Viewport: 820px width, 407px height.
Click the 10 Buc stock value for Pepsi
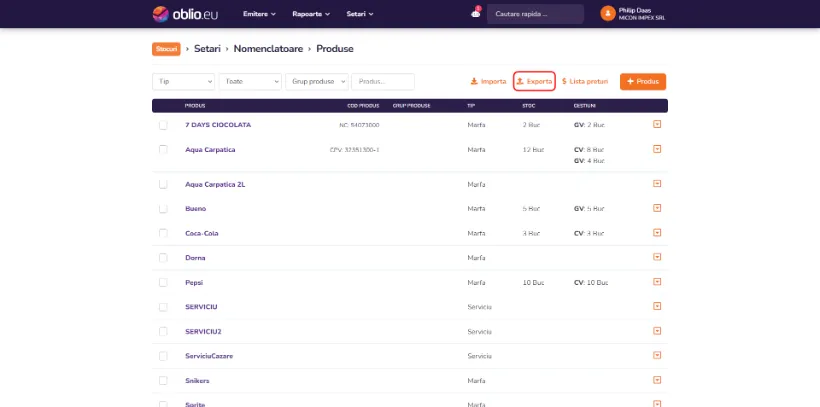pyautogui.click(x=533, y=282)
